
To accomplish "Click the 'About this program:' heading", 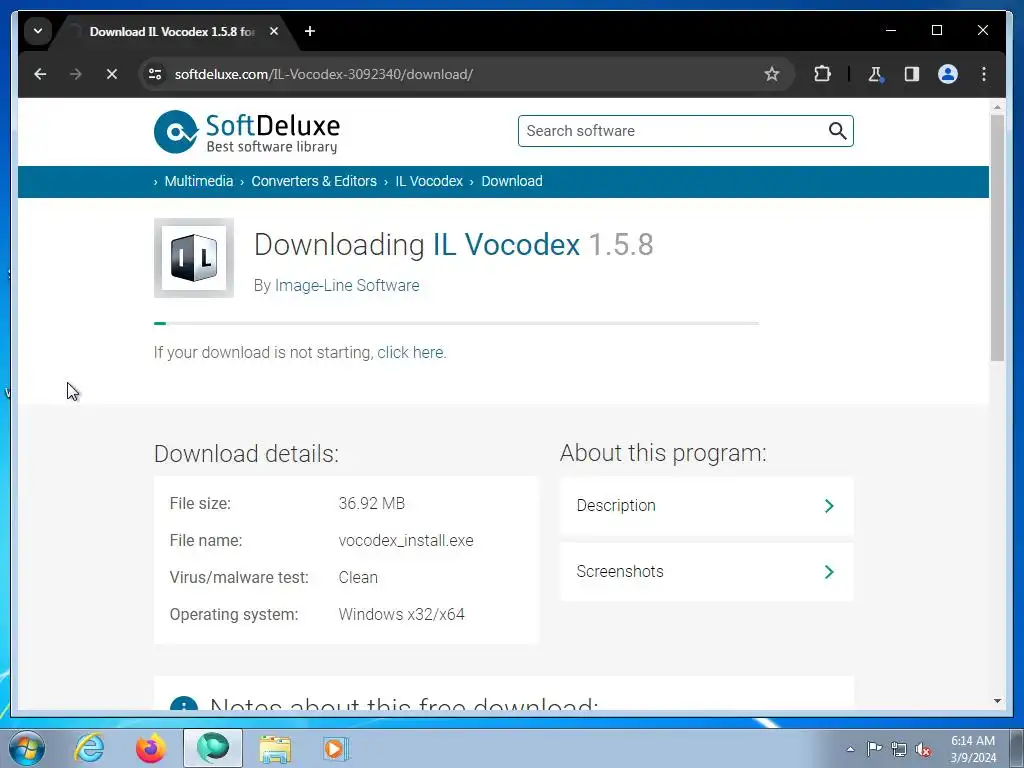I will tap(663, 453).
